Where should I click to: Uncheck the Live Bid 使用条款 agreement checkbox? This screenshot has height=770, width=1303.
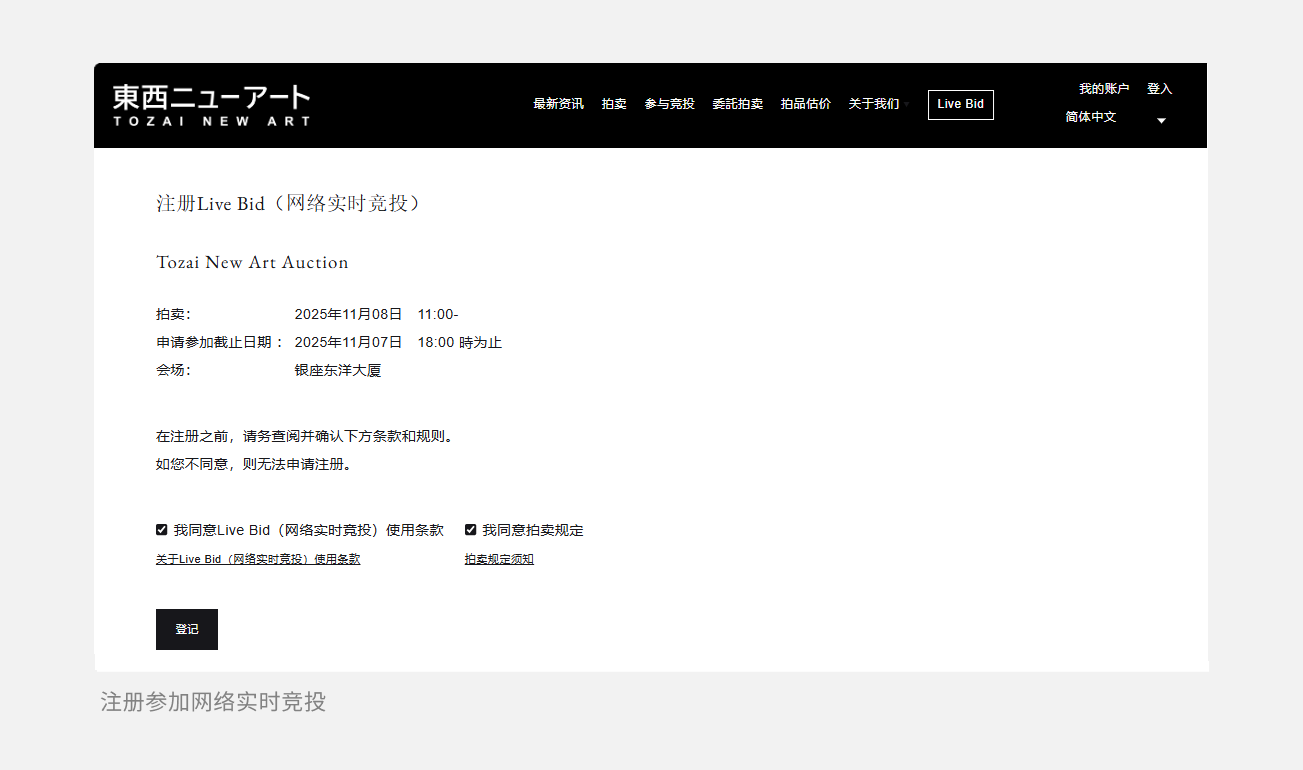(x=162, y=530)
